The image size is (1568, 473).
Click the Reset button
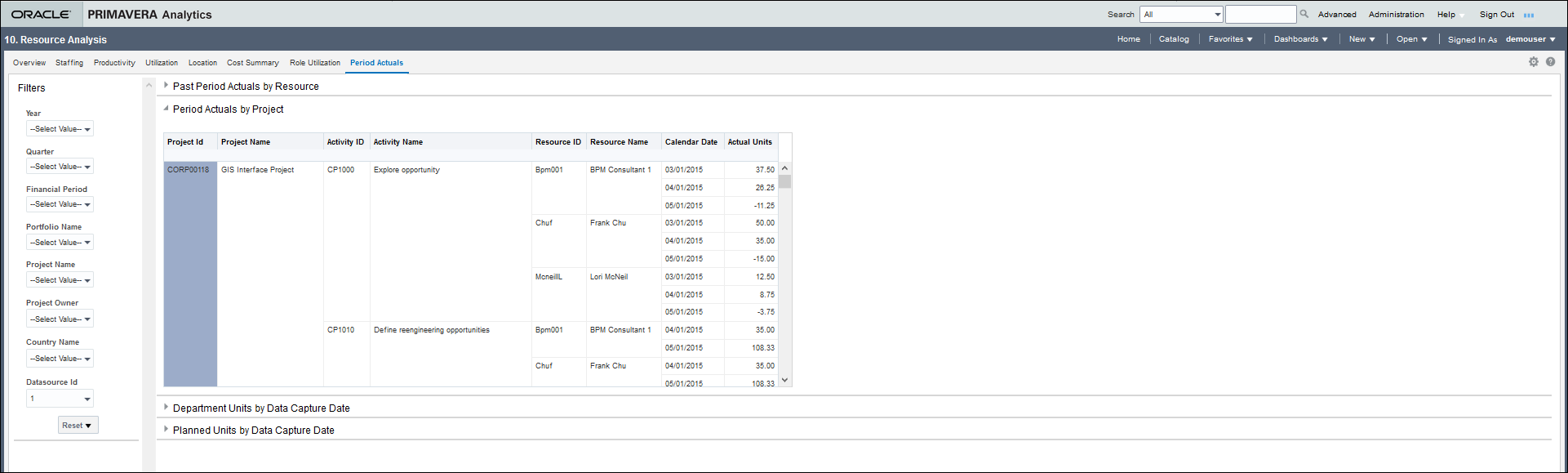click(78, 426)
